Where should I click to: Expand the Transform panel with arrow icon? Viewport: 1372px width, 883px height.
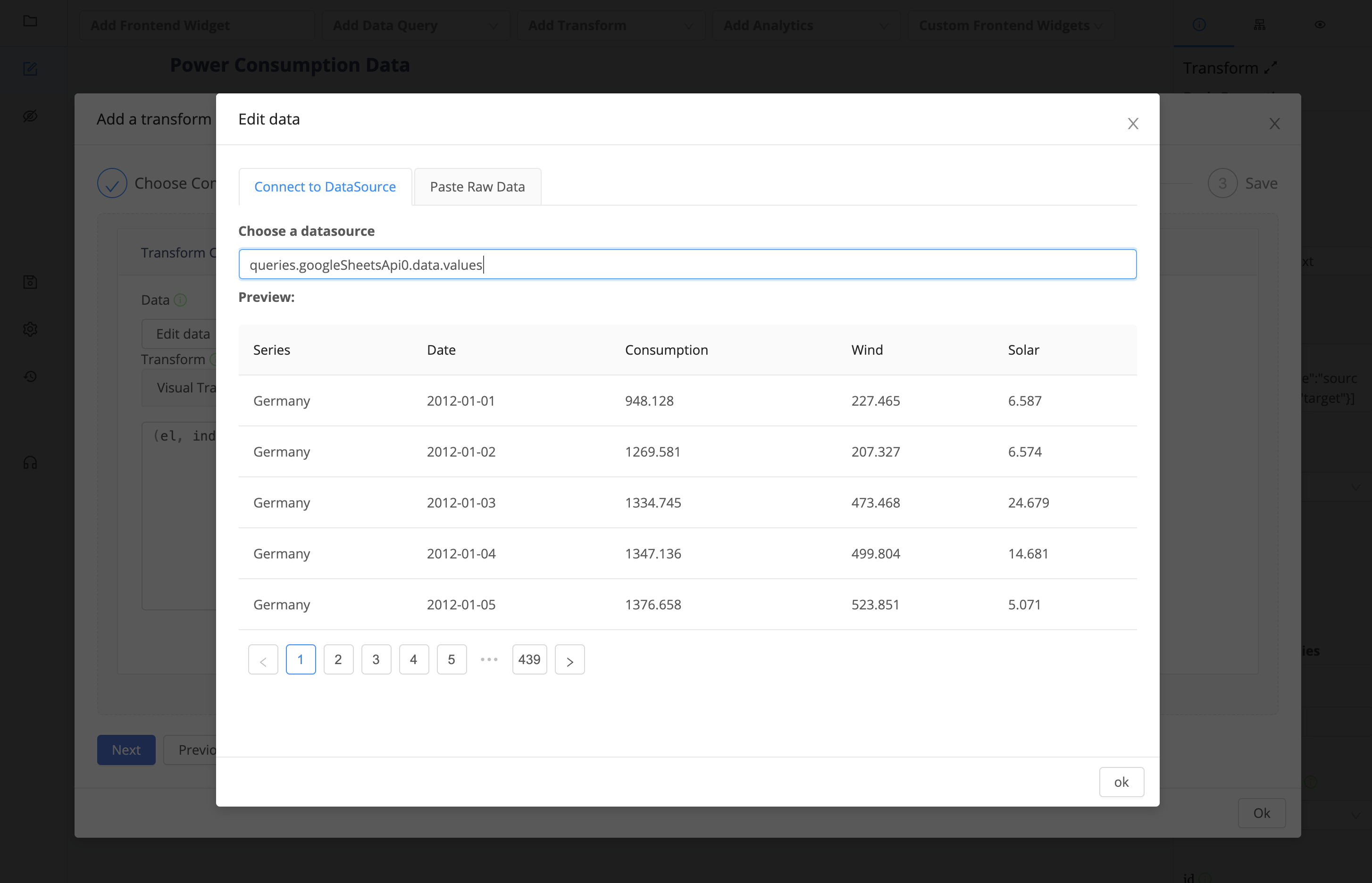point(1271,67)
